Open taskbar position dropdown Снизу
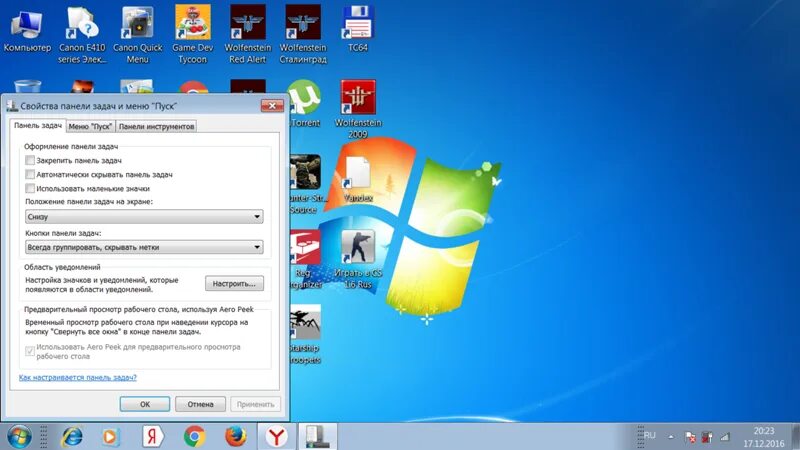 pos(144,217)
